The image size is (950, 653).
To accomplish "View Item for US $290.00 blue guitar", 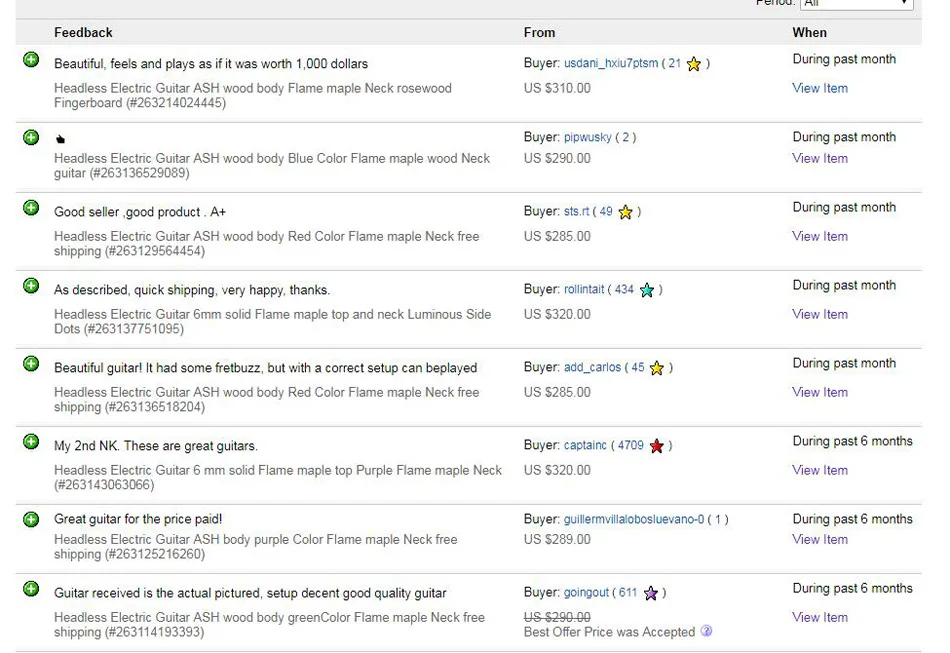I will (820, 159).
